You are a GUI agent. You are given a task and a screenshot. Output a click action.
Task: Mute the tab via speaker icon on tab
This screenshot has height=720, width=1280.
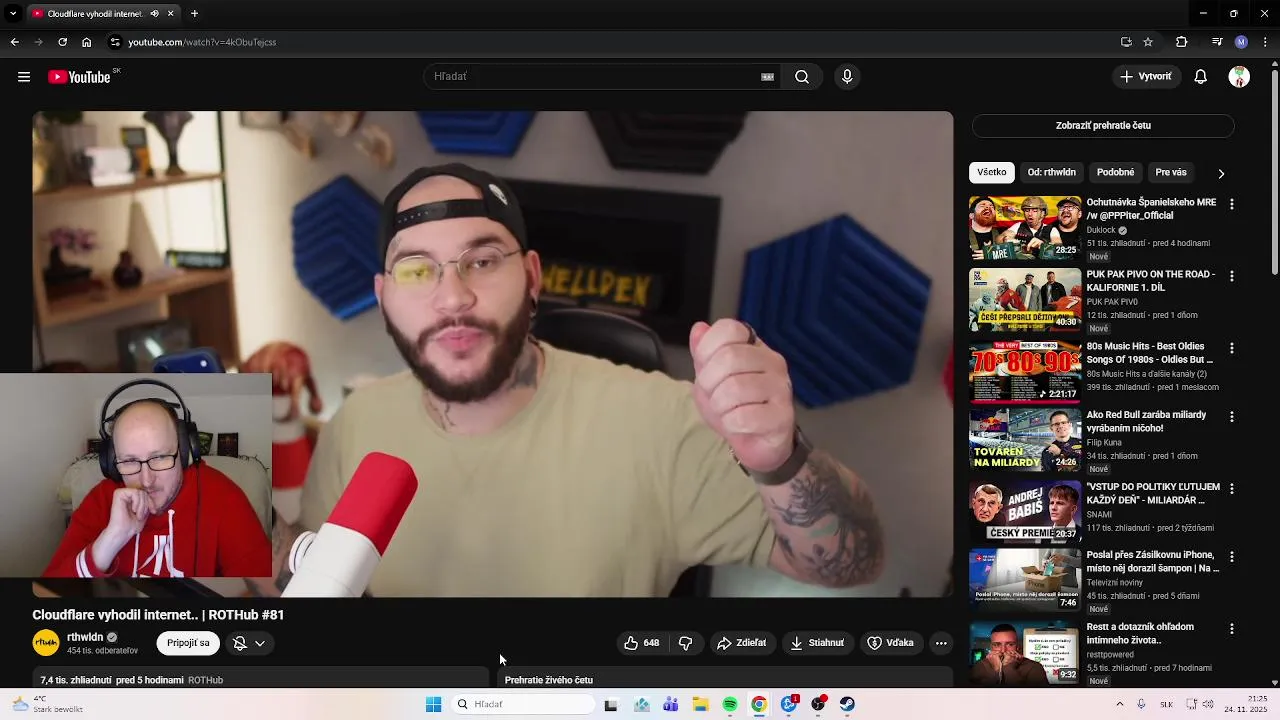pyautogui.click(x=154, y=14)
